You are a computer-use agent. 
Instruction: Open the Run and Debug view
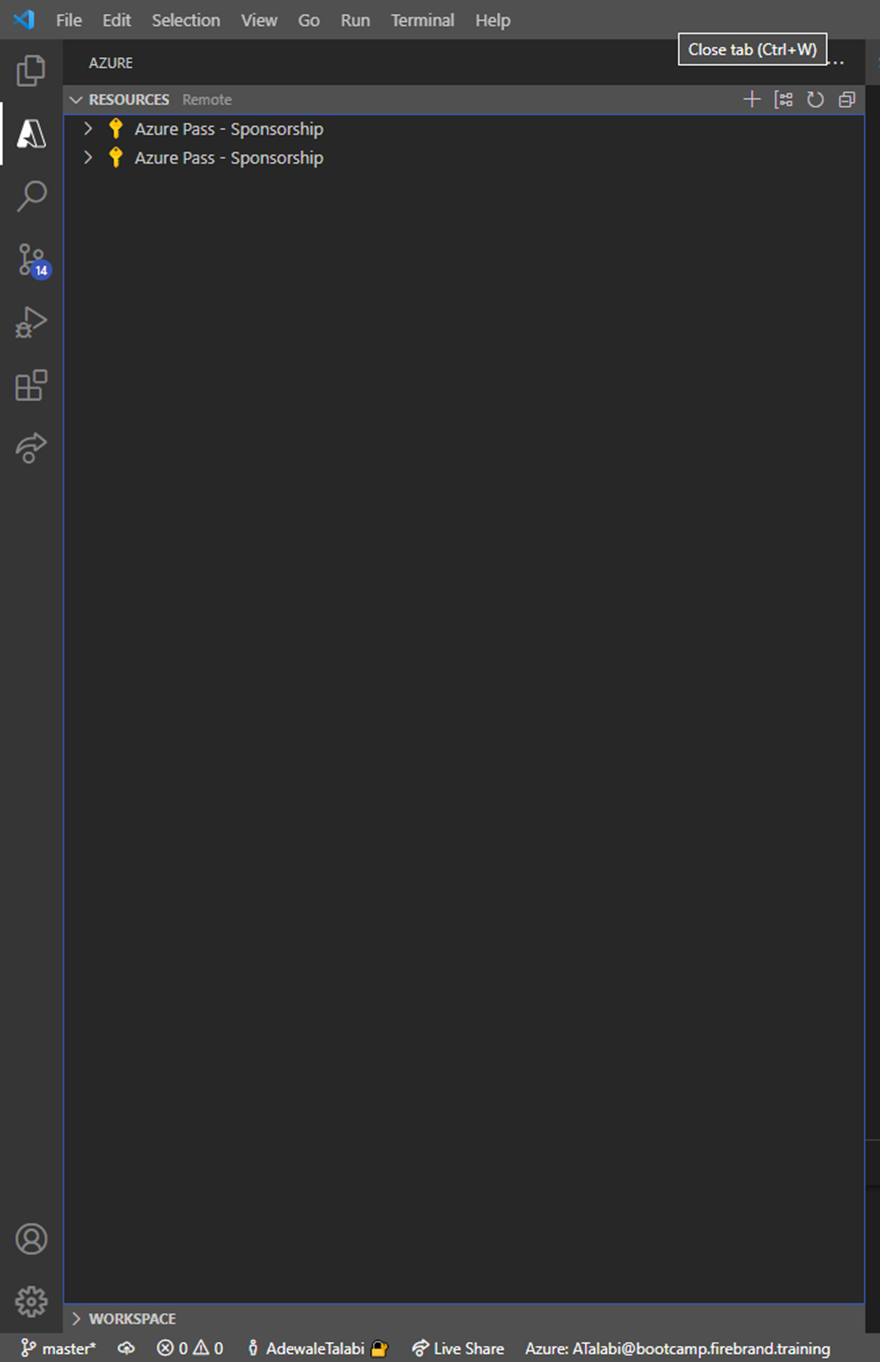coord(31,322)
